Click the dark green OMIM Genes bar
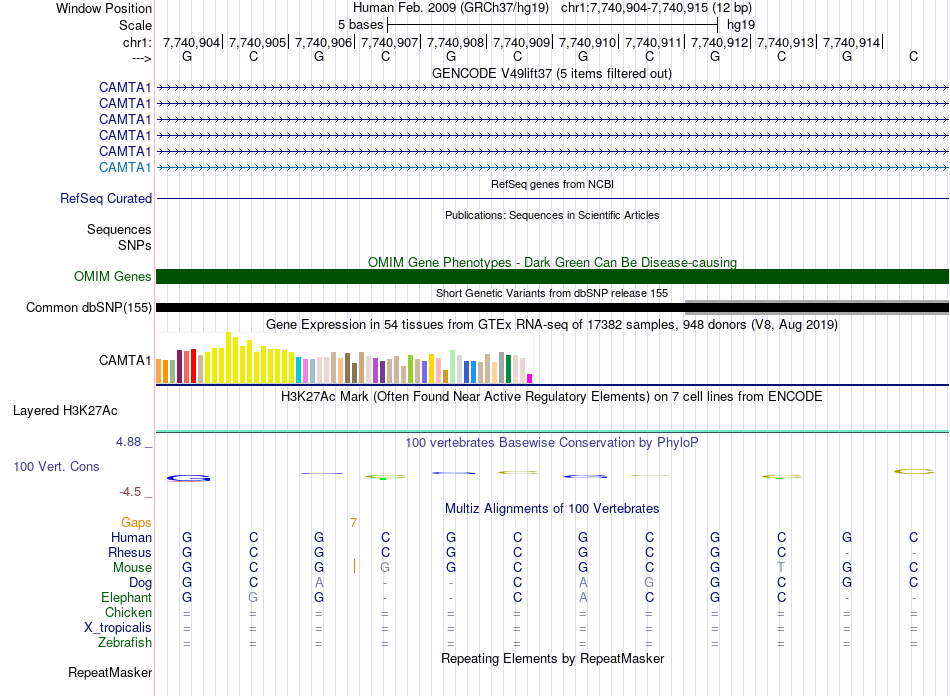This screenshot has height=696, width=950. coord(552,276)
